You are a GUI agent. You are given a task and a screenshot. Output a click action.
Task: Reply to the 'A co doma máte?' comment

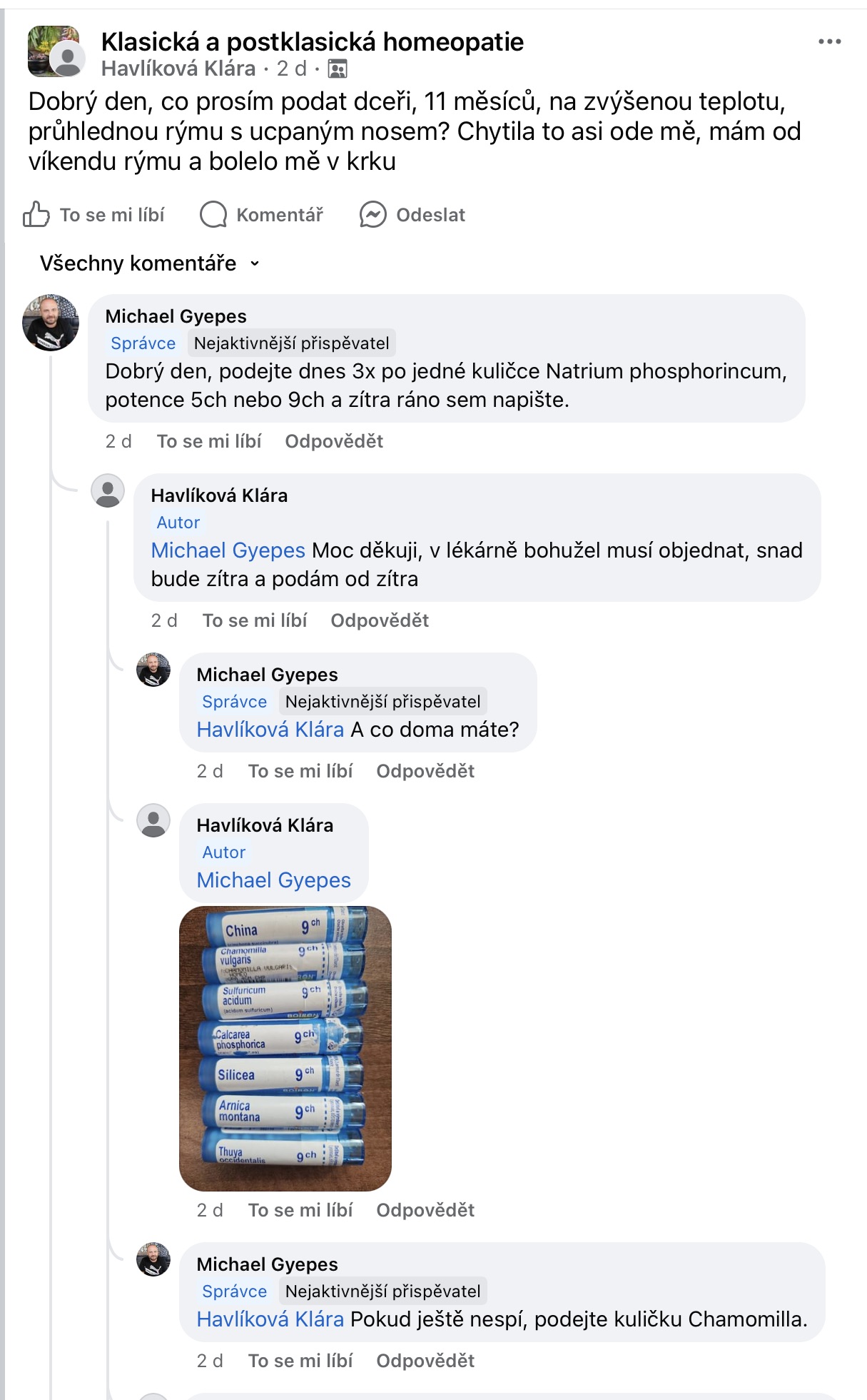point(425,771)
